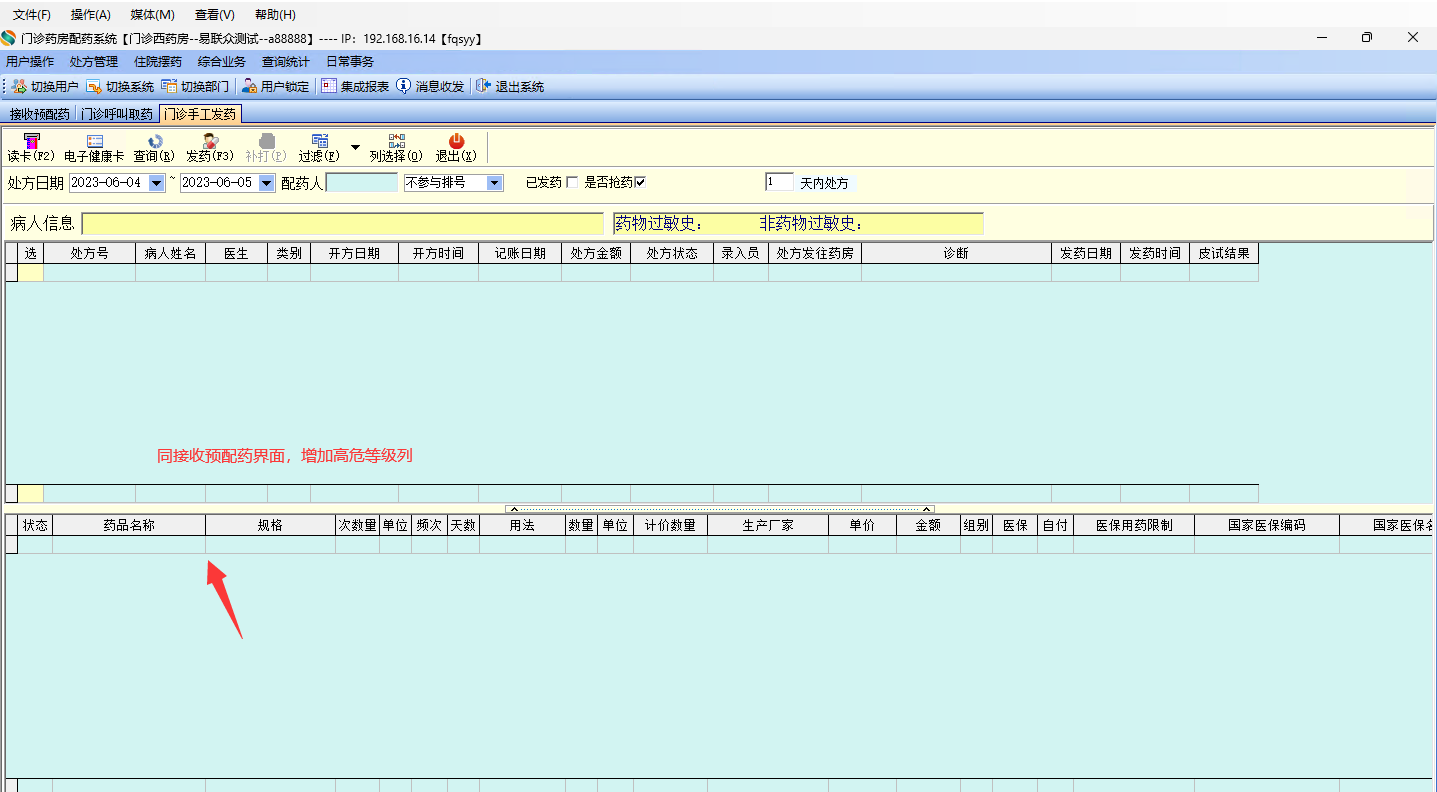Open the 操作(A) menu

pos(91,15)
